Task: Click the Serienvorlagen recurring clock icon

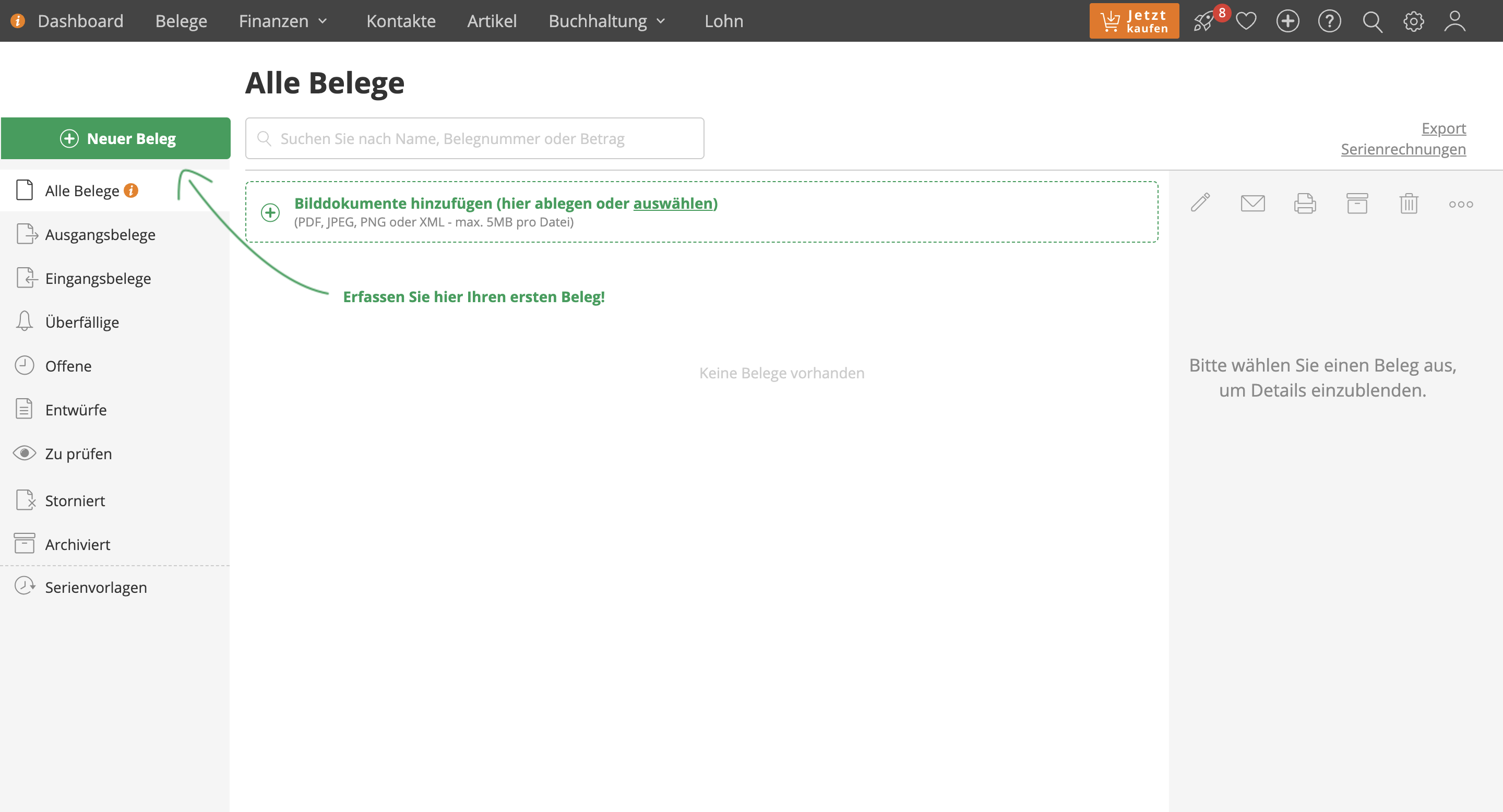Action: (x=25, y=586)
